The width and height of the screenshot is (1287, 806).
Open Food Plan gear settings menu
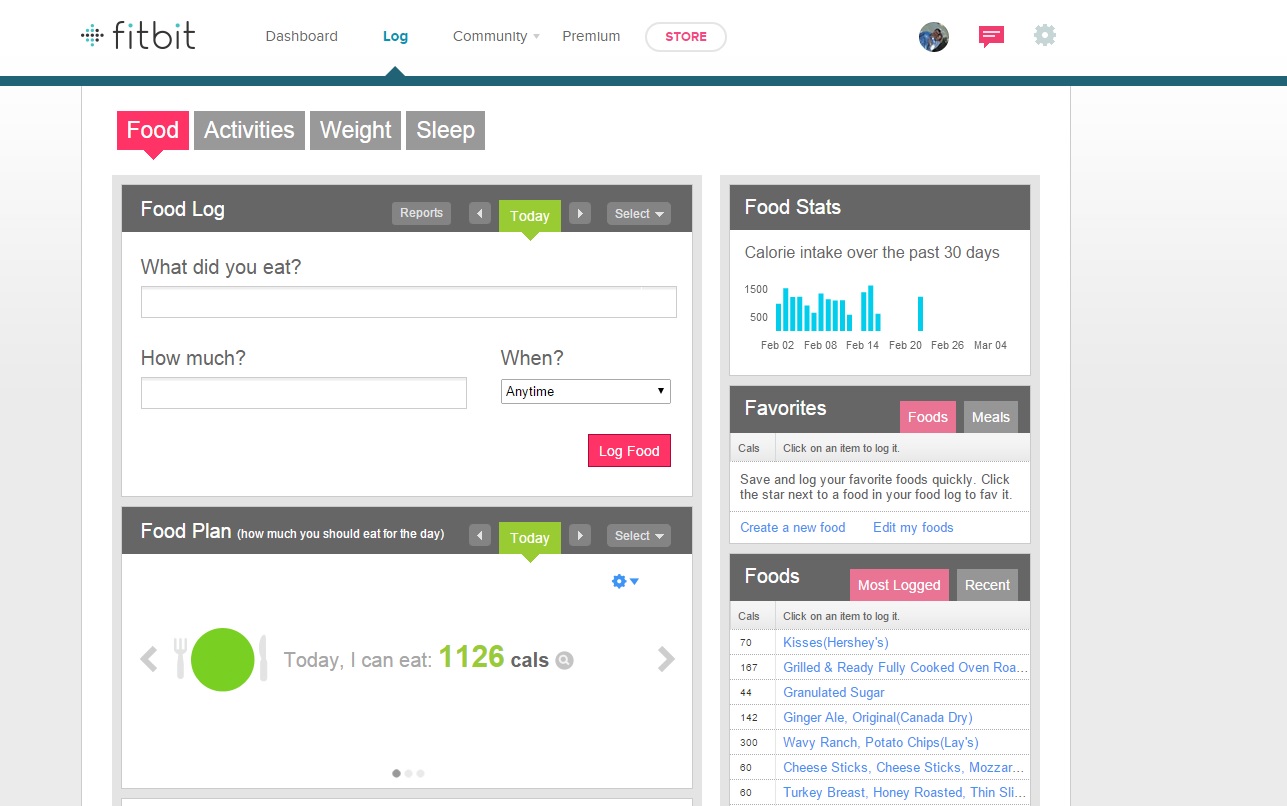point(624,581)
